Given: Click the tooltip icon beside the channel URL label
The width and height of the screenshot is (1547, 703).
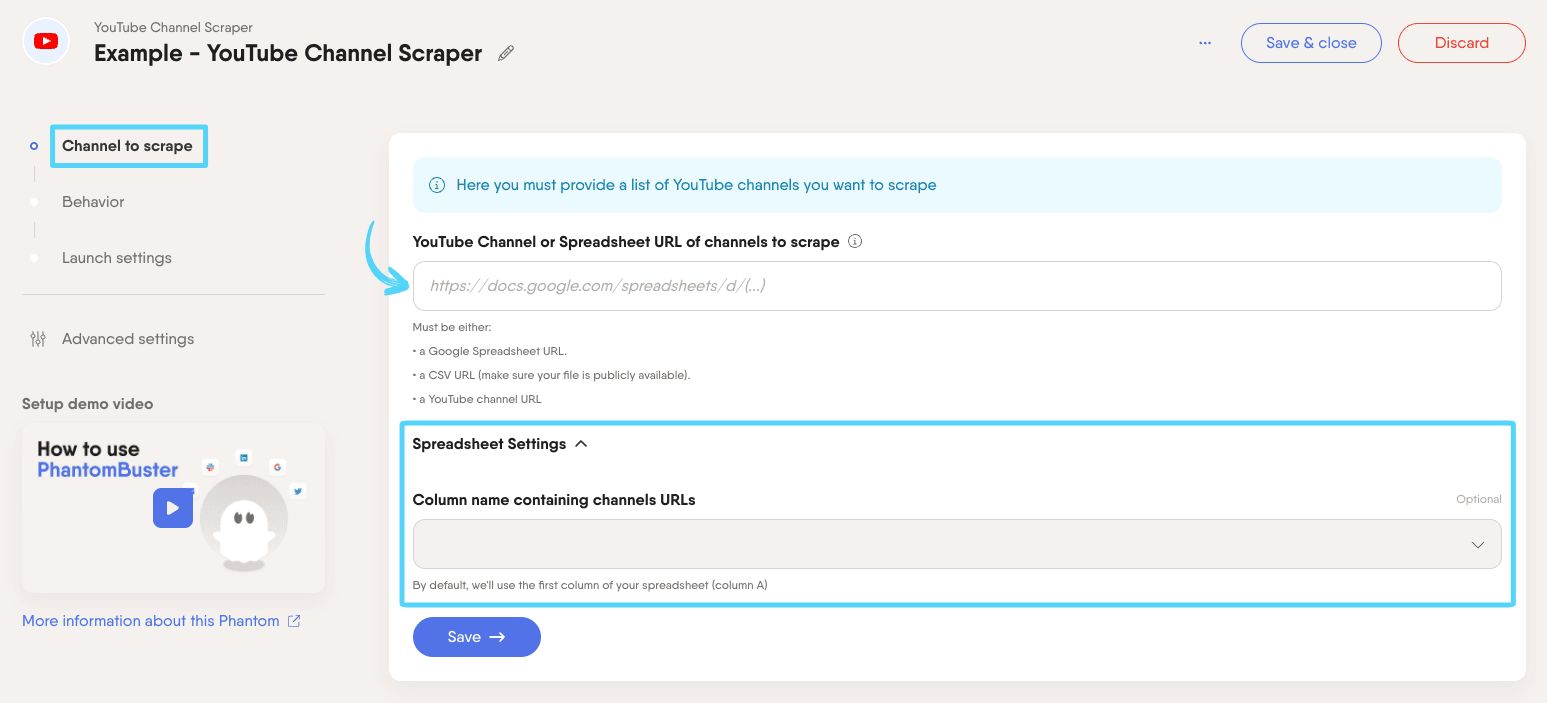Looking at the screenshot, I should 854,241.
